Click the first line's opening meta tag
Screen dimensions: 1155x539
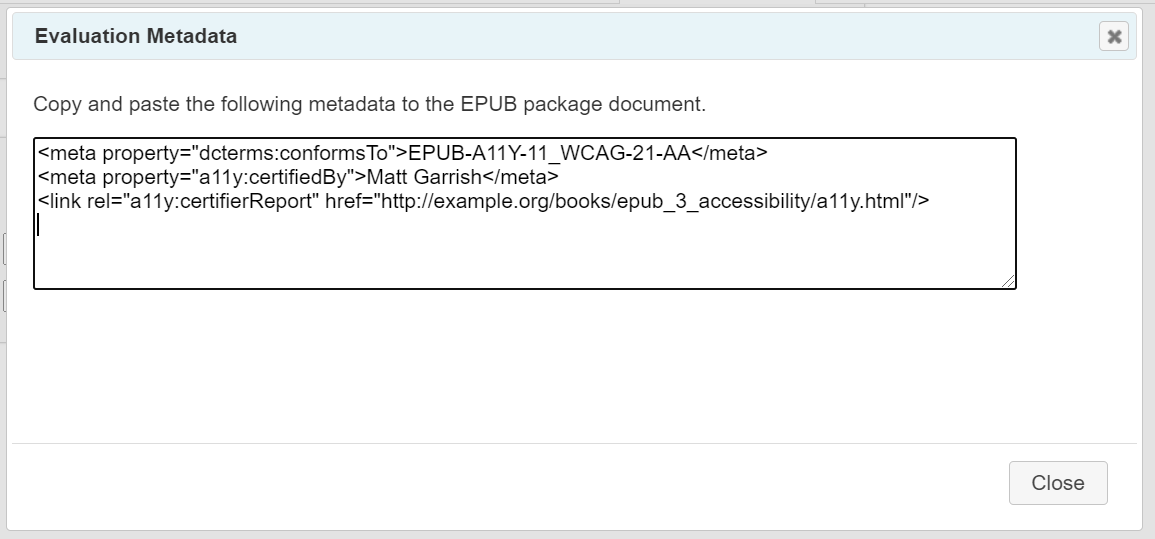67,153
